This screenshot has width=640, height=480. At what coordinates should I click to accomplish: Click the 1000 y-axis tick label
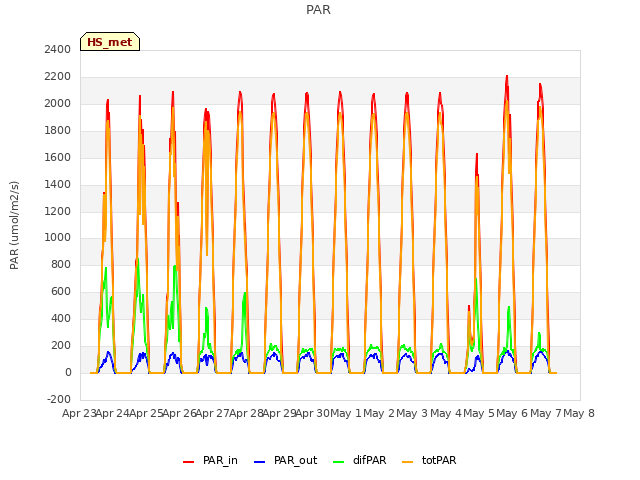[58, 238]
